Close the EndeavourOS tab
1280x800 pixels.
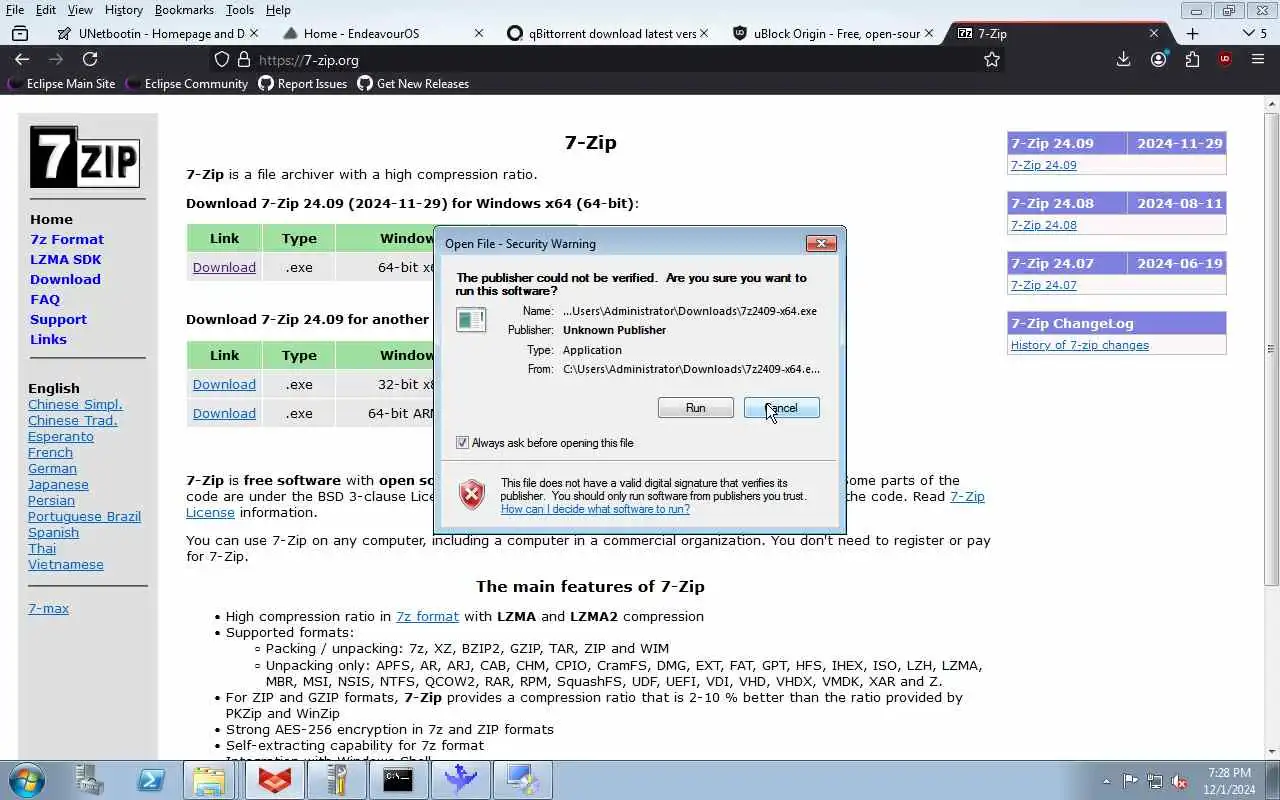478,33
